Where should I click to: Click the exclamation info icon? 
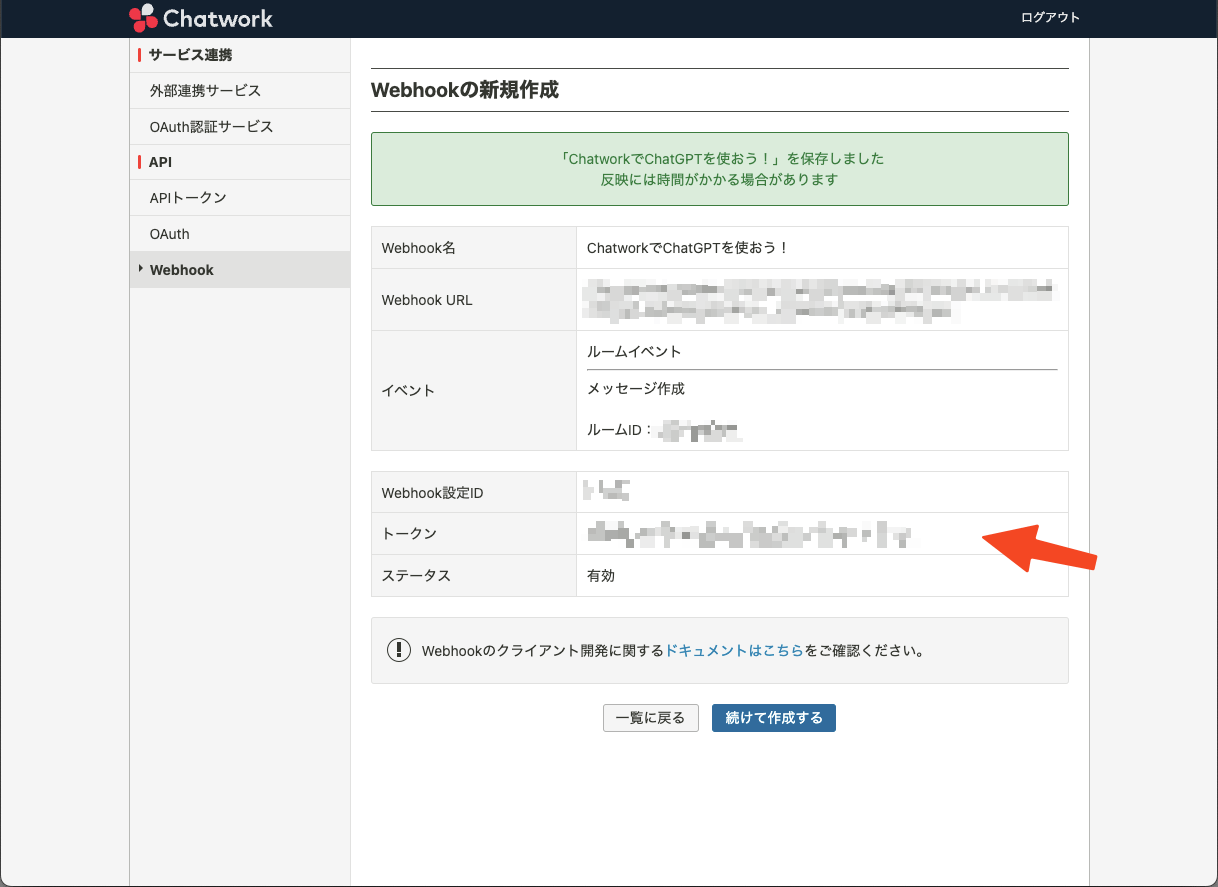point(399,650)
